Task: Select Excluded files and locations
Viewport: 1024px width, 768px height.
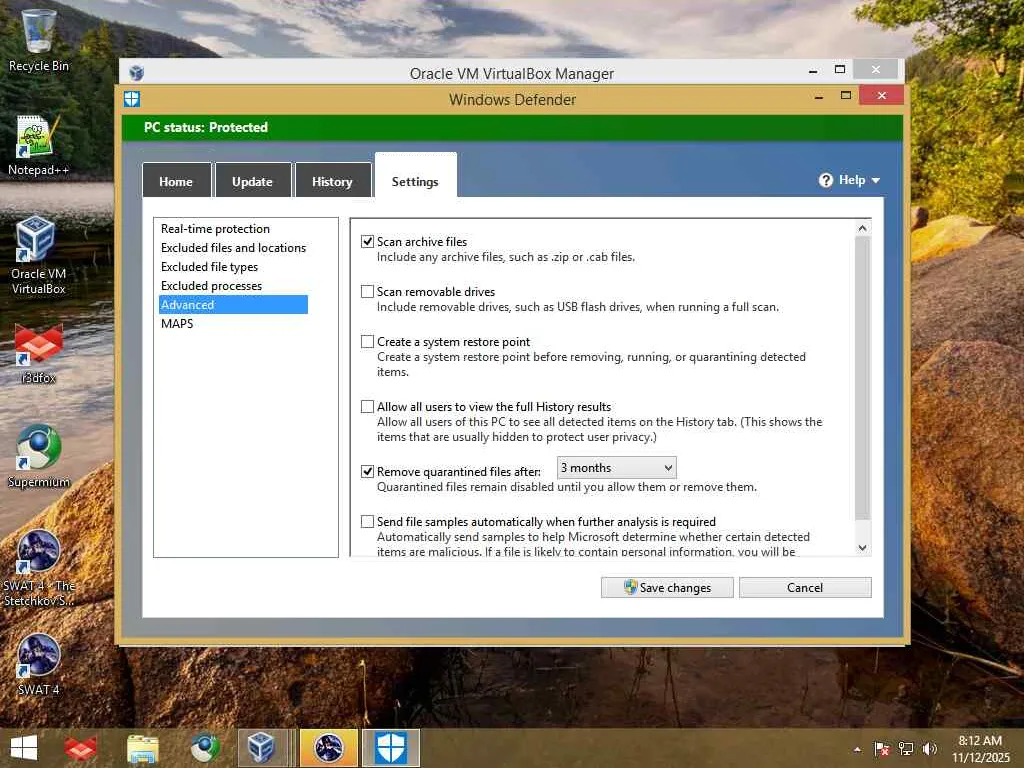Action: point(233,248)
